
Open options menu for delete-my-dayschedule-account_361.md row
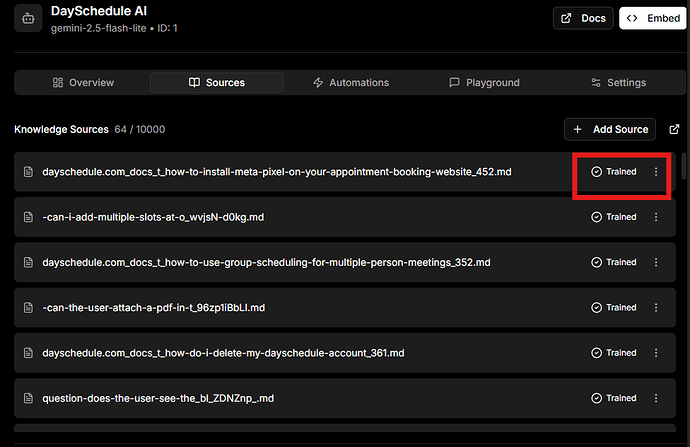(656, 353)
